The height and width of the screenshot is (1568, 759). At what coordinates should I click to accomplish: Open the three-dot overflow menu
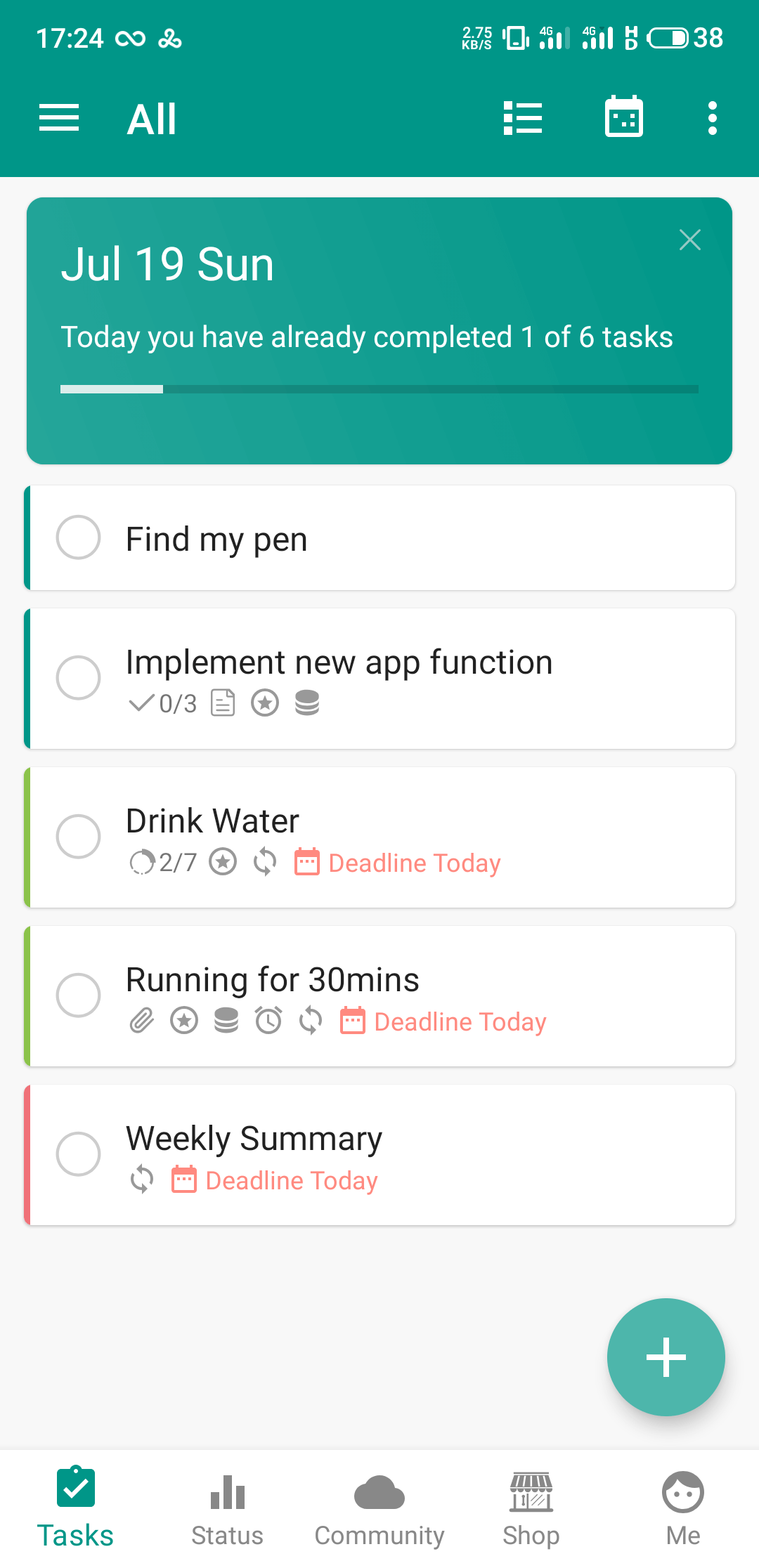[712, 118]
